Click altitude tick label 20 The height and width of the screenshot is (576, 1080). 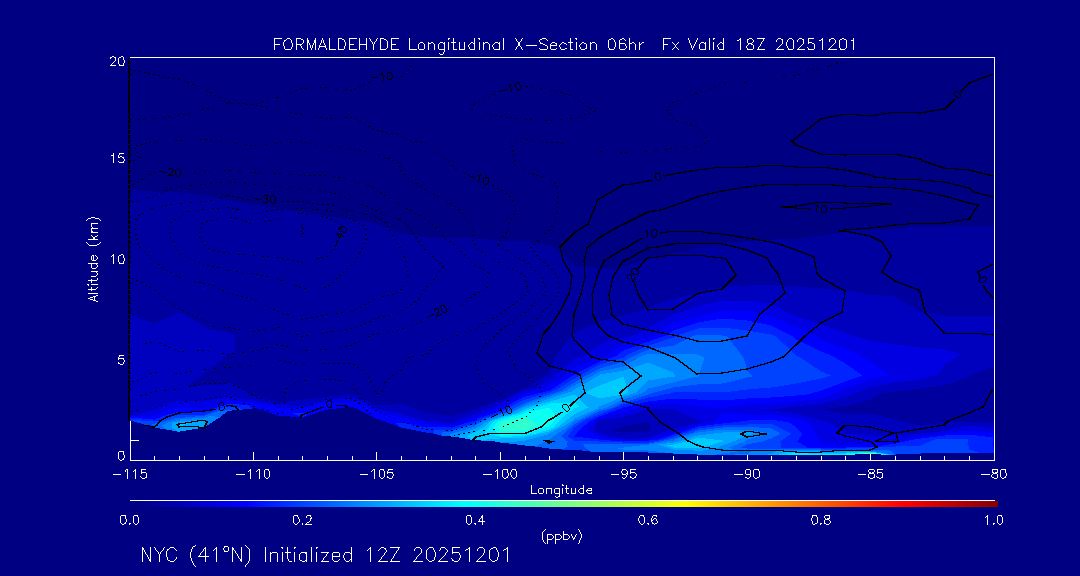[x=116, y=61]
